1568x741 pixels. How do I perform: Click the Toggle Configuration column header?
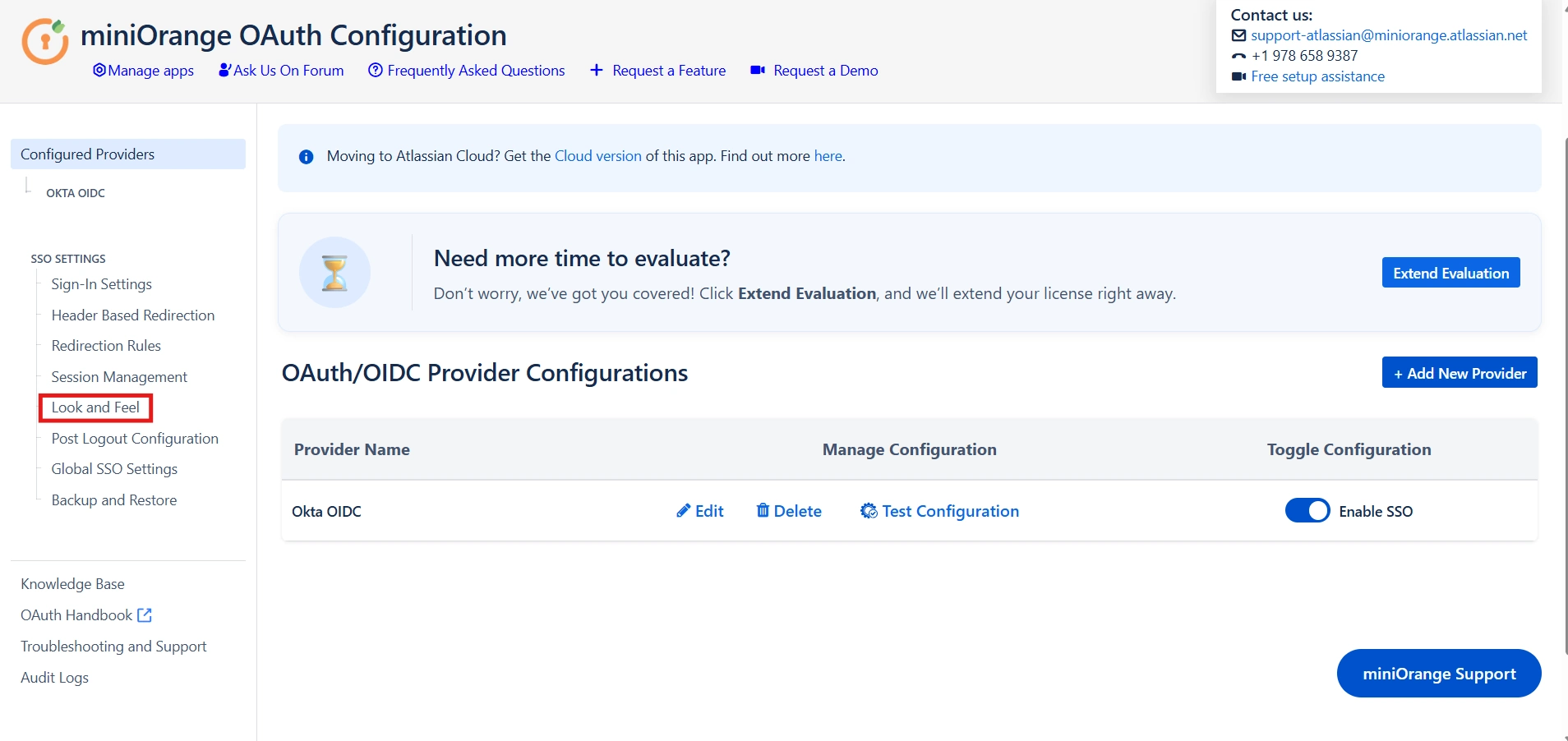(x=1349, y=449)
